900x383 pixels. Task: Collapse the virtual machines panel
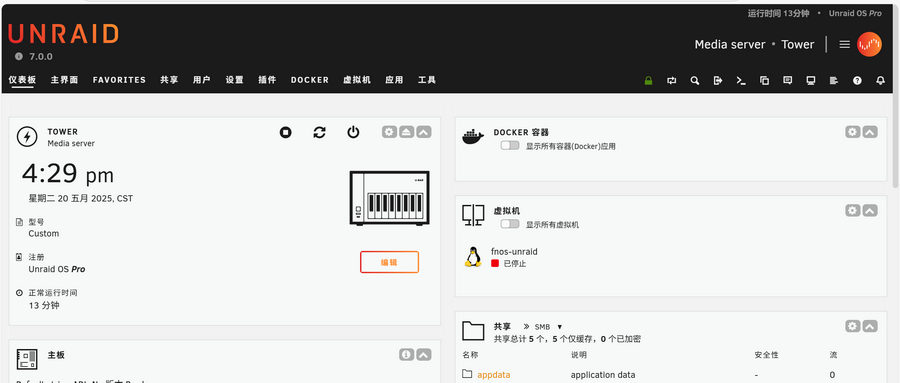[x=870, y=211]
